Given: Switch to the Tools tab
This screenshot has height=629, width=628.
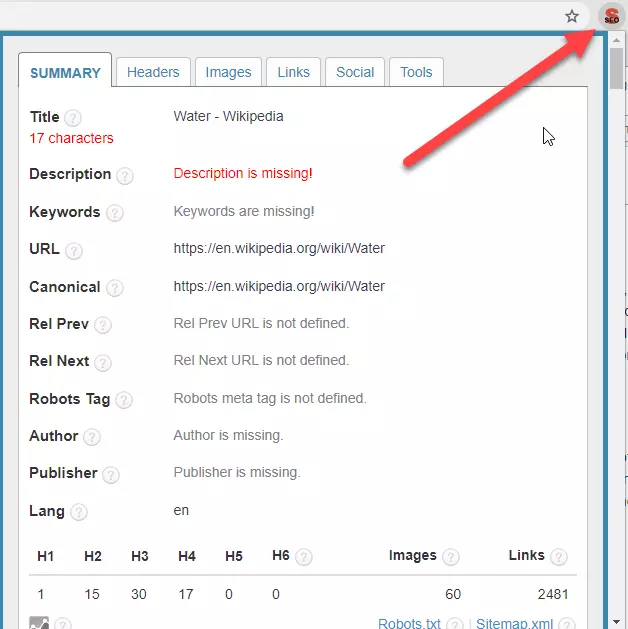Looking at the screenshot, I should (416, 72).
